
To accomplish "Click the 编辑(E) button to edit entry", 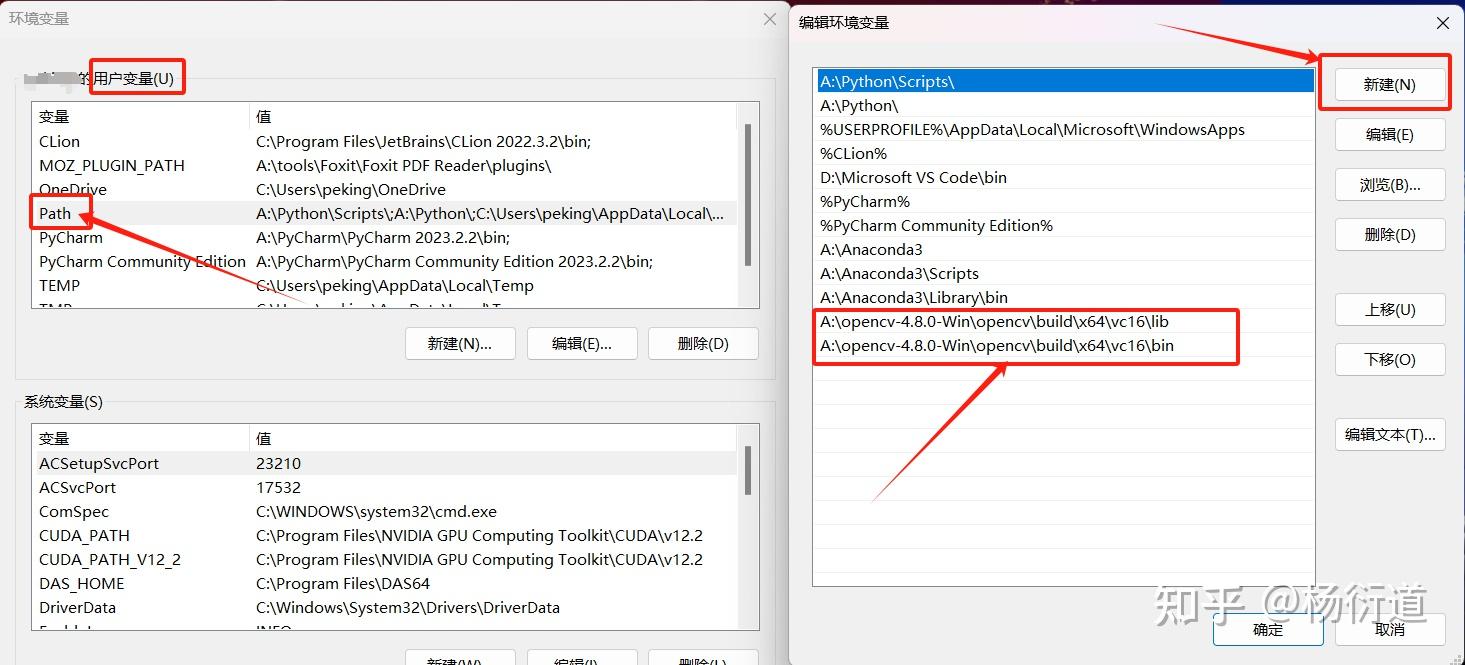I will [x=1388, y=134].
